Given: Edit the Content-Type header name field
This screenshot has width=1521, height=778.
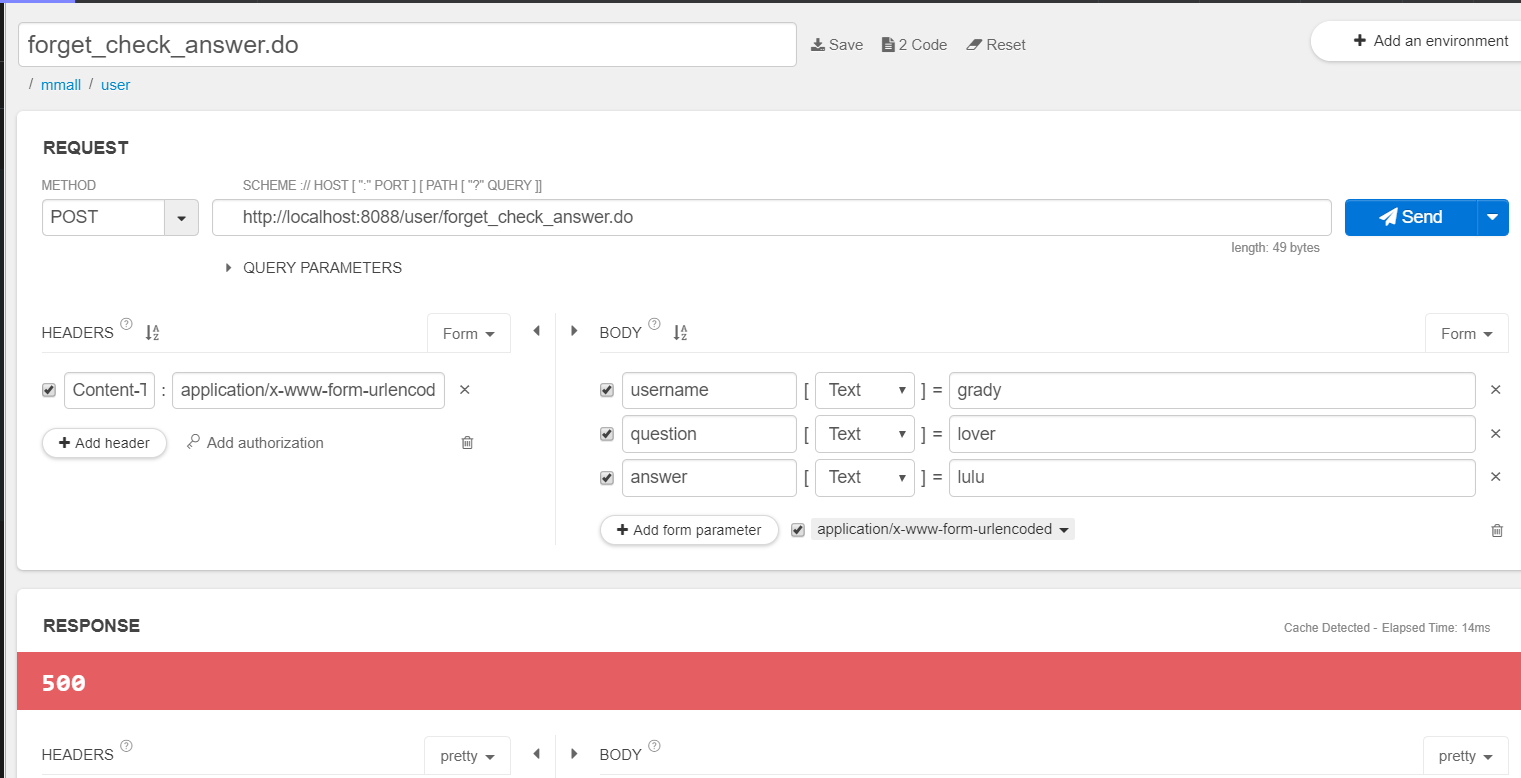Looking at the screenshot, I should tap(110, 390).
